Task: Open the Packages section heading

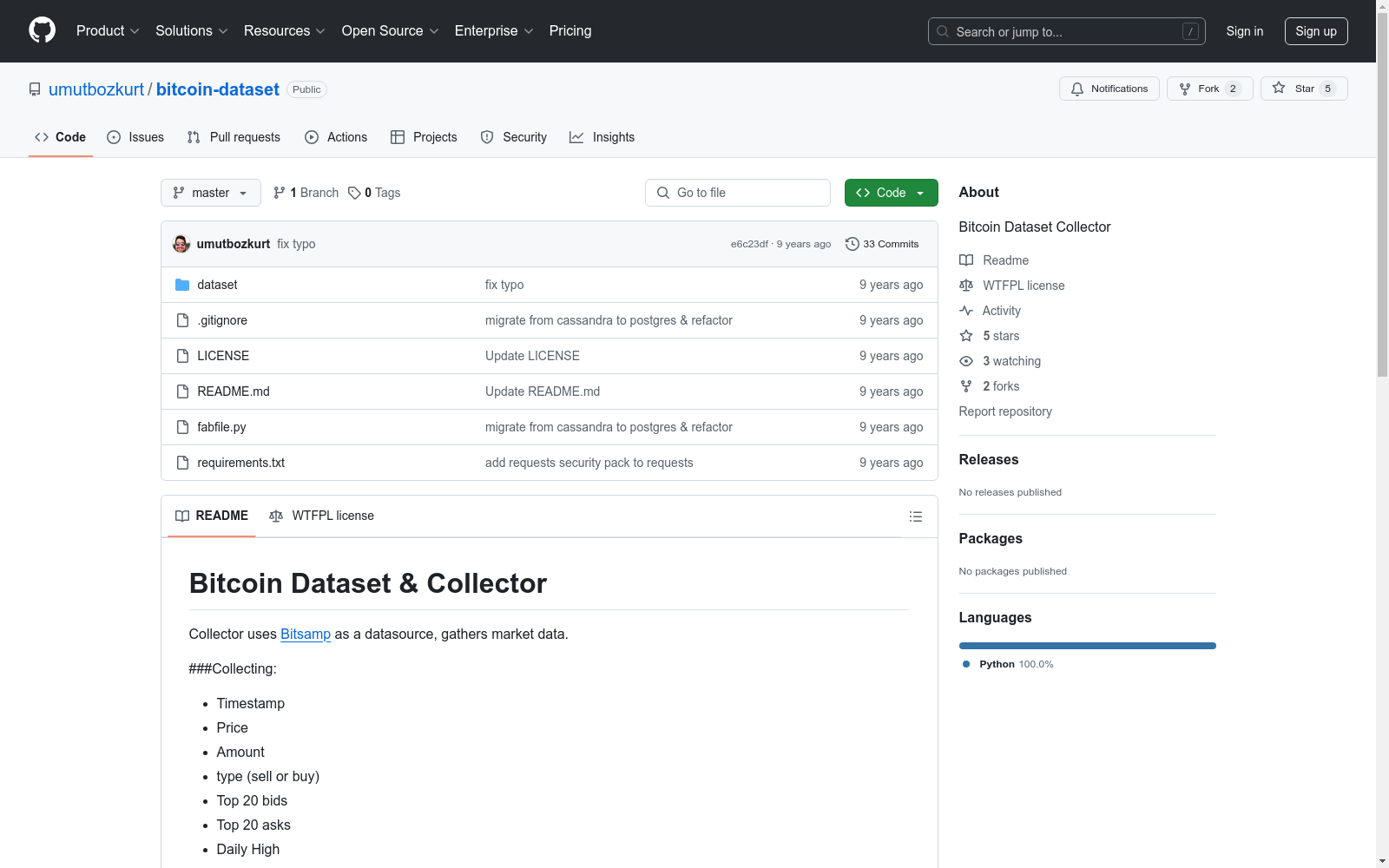Action: [x=991, y=538]
